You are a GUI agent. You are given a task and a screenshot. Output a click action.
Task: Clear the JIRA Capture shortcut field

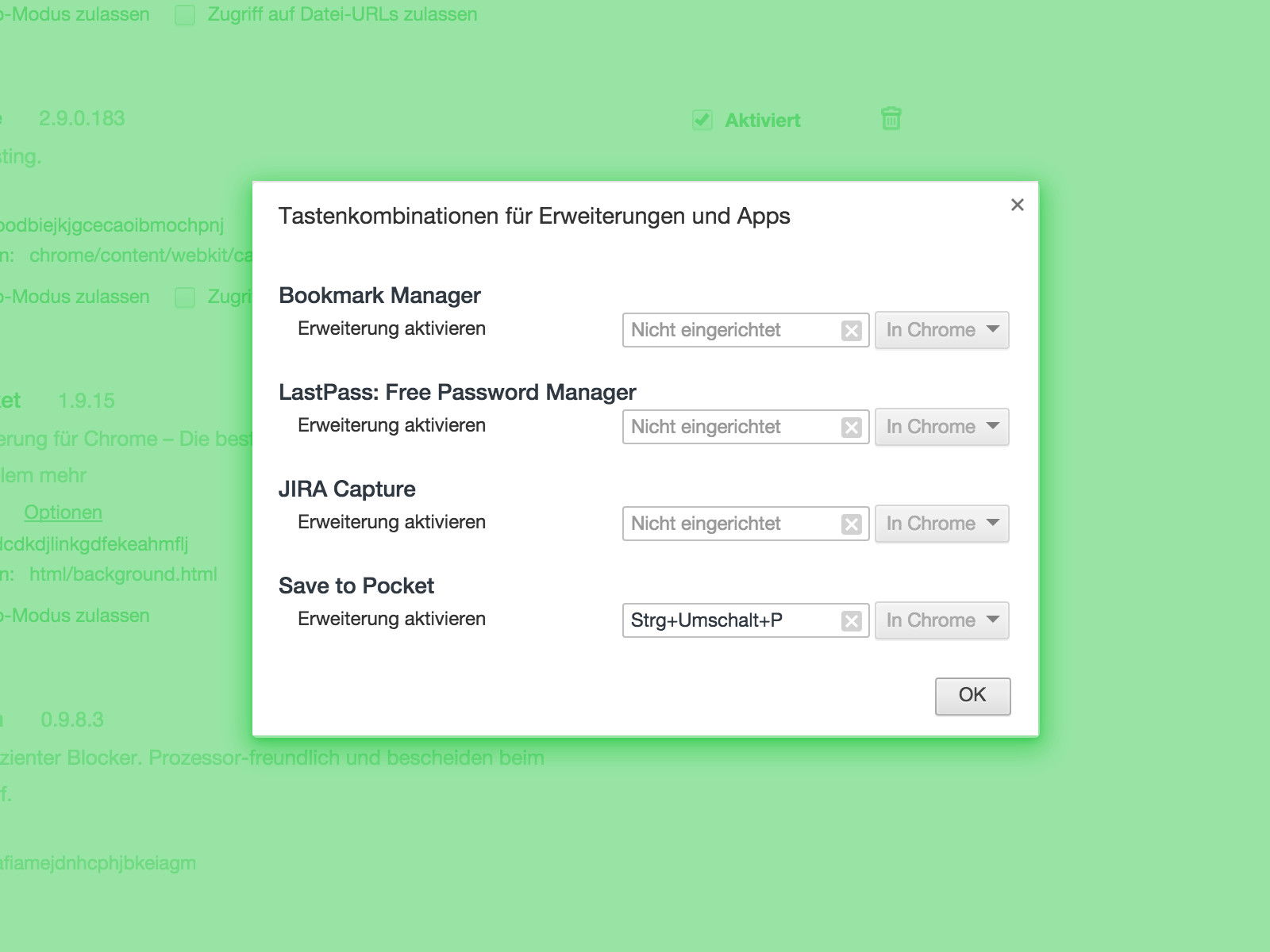(851, 524)
